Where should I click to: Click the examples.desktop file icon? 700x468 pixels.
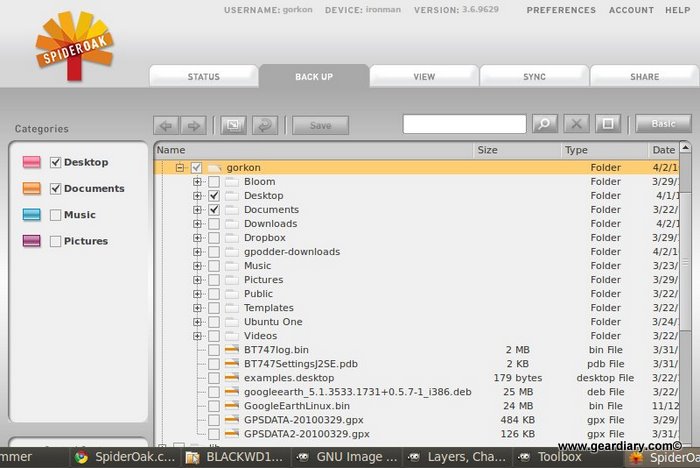tap(232, 378)
